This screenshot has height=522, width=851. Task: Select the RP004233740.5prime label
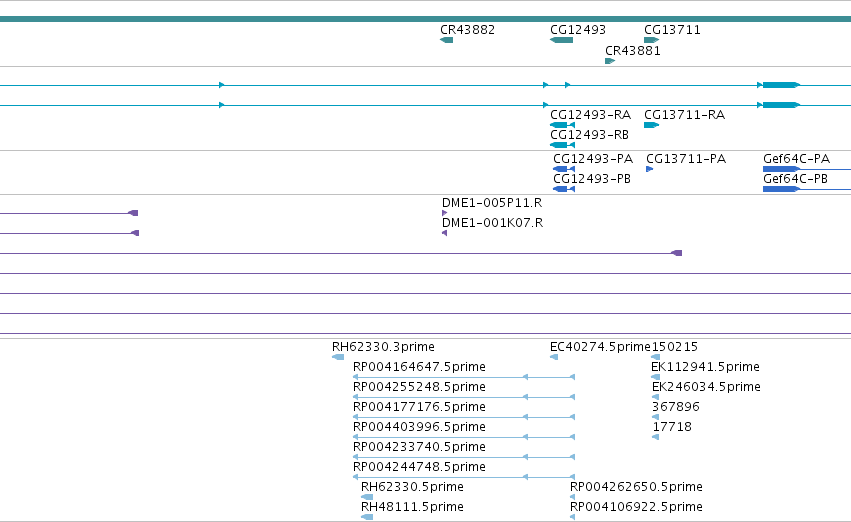click(x=419, y=447)
